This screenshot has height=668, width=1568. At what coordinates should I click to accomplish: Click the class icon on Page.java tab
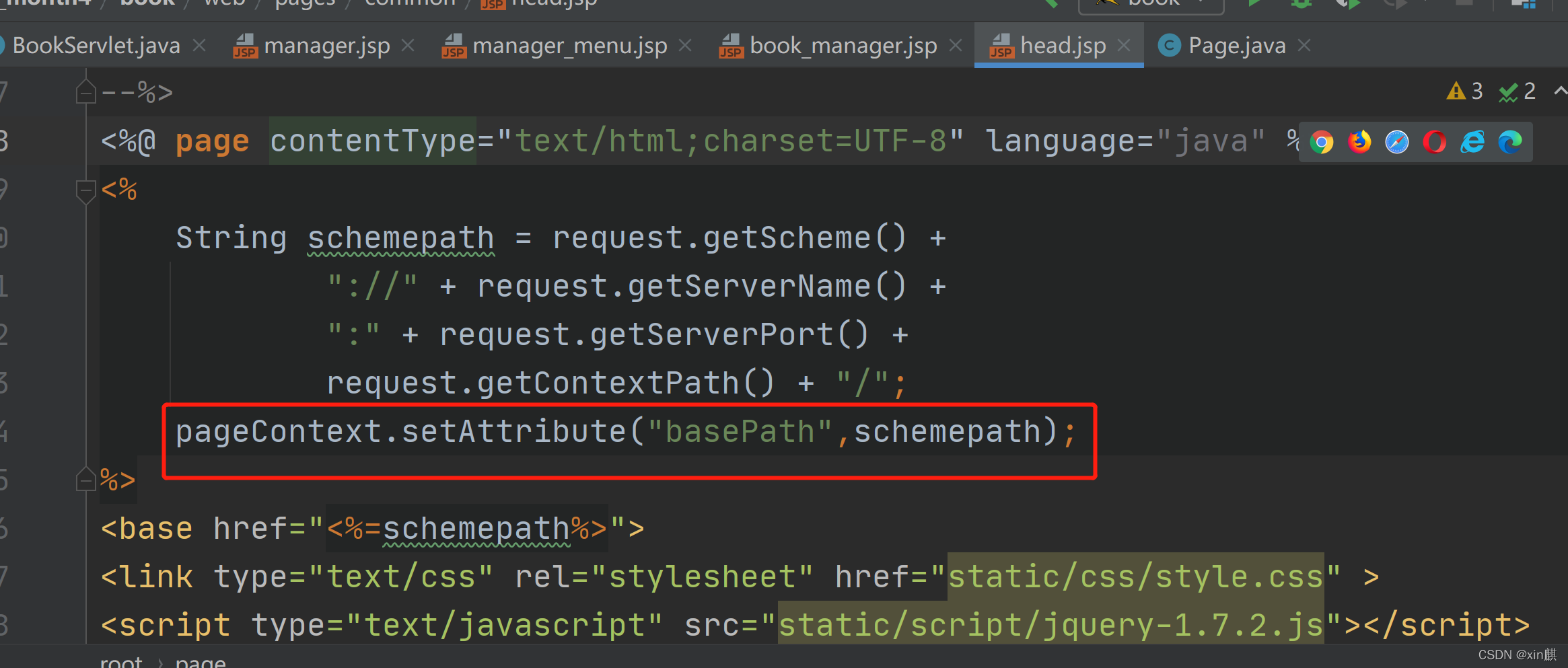tap(1170, 46)
